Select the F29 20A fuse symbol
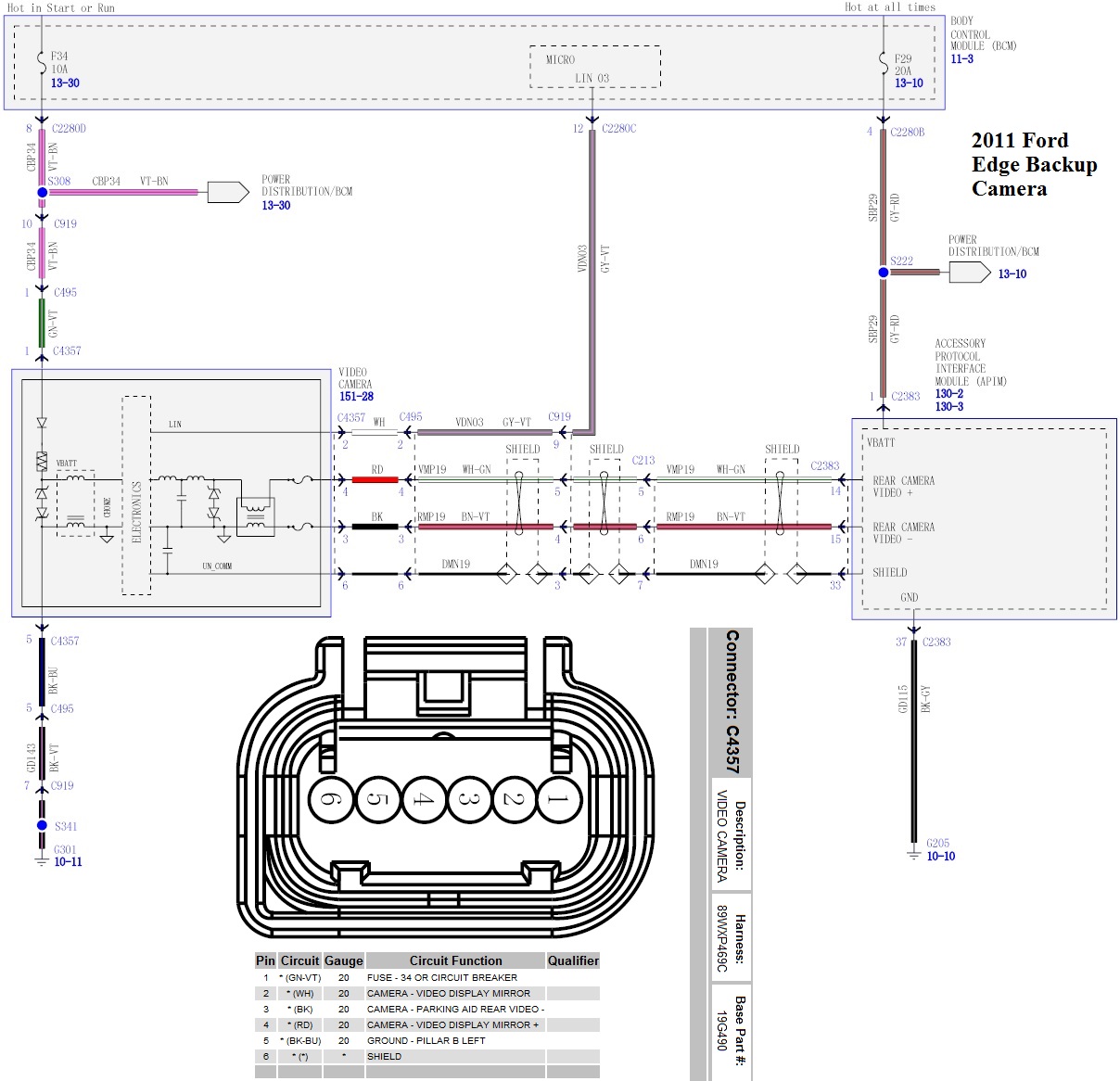The height and width of the screenshot is (1081, 1120). coord(884,63)
